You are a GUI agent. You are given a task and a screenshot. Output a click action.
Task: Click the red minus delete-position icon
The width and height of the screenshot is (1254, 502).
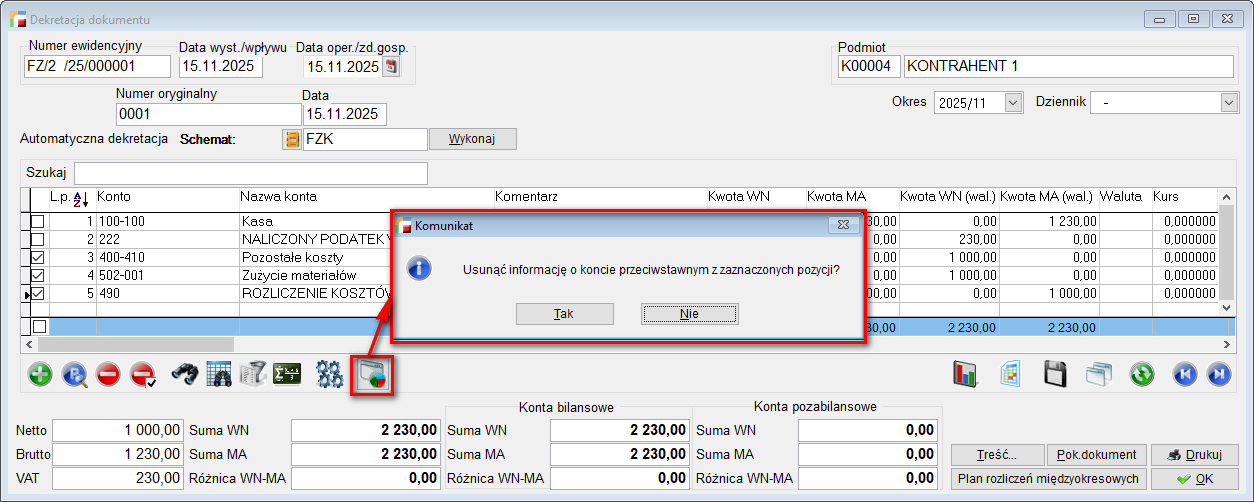108,374
